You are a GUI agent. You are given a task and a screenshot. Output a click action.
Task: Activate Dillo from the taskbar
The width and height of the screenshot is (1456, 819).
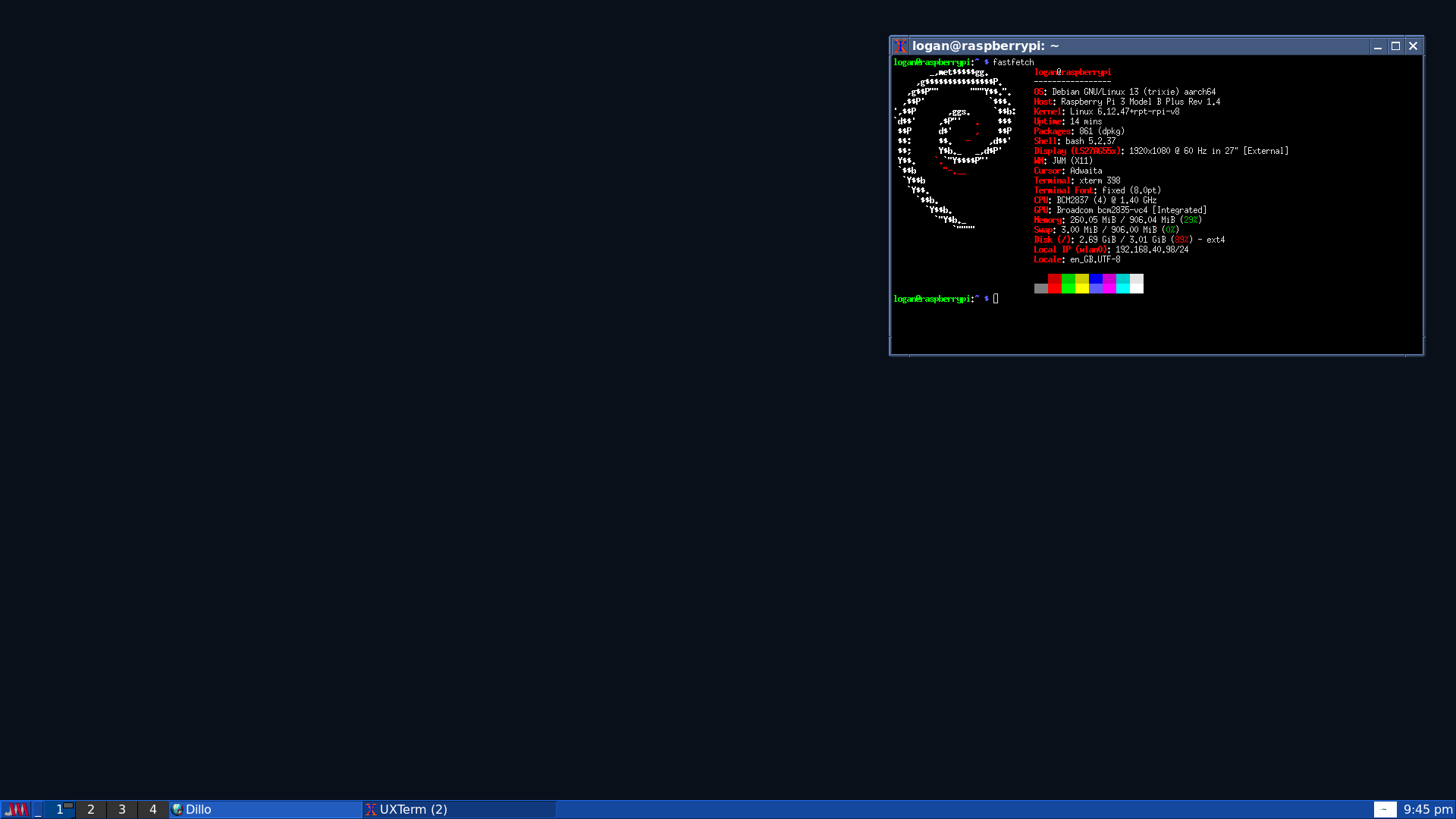[x=265, y=809]
